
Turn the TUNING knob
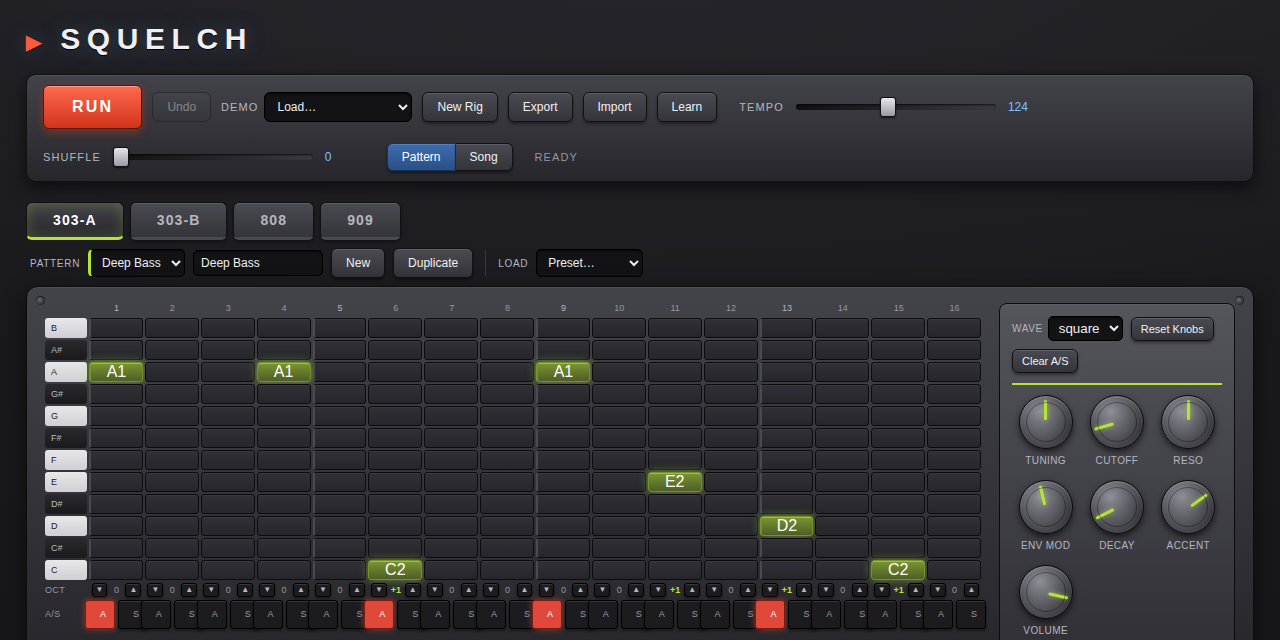click(x=1045, y=422)
